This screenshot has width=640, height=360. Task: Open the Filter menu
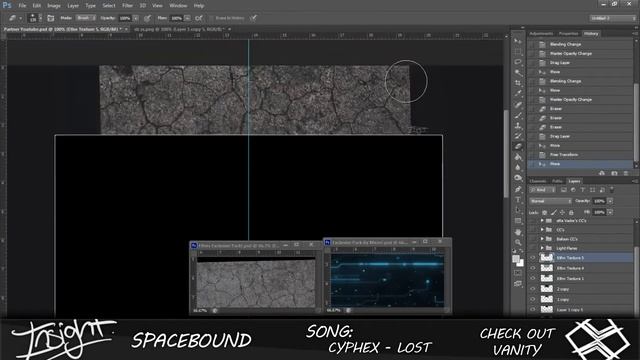click(127, 6)
